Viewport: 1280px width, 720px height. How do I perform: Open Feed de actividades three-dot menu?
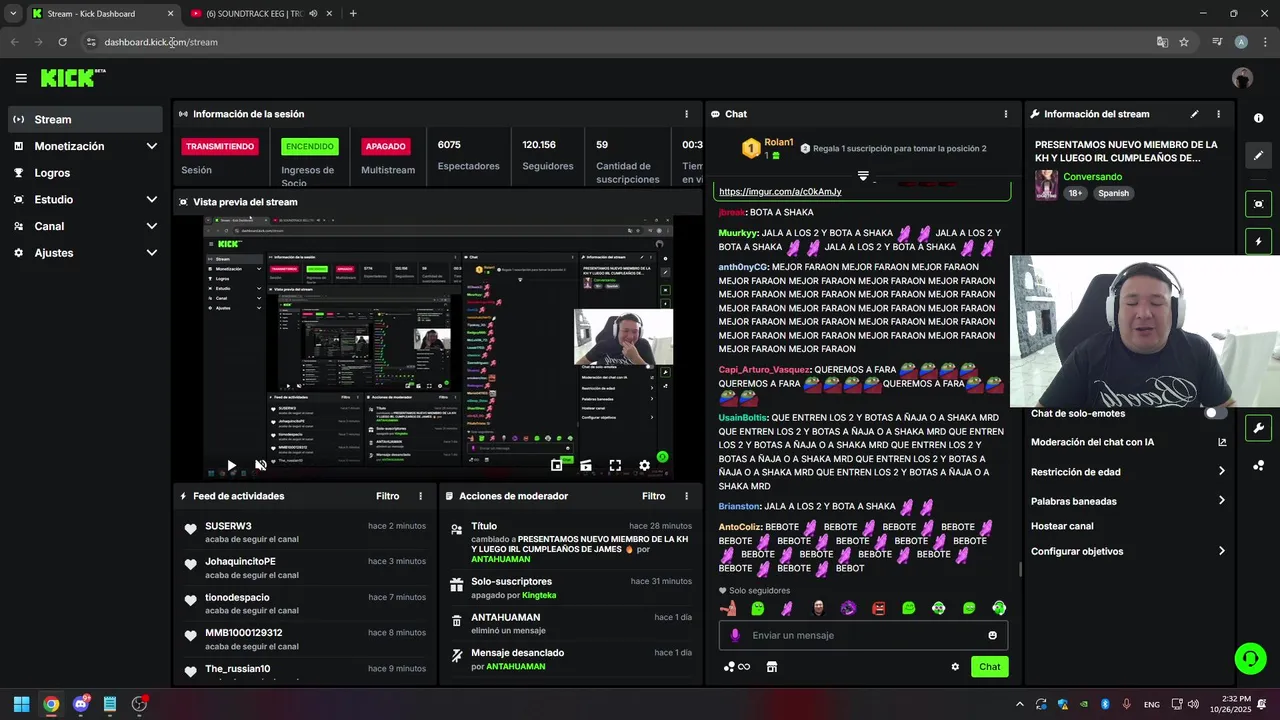(x=420, y=496)
